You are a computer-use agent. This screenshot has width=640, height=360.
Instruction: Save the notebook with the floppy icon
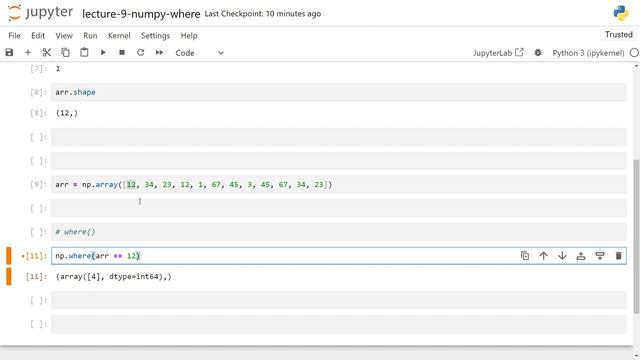click(x=9, y=53)
